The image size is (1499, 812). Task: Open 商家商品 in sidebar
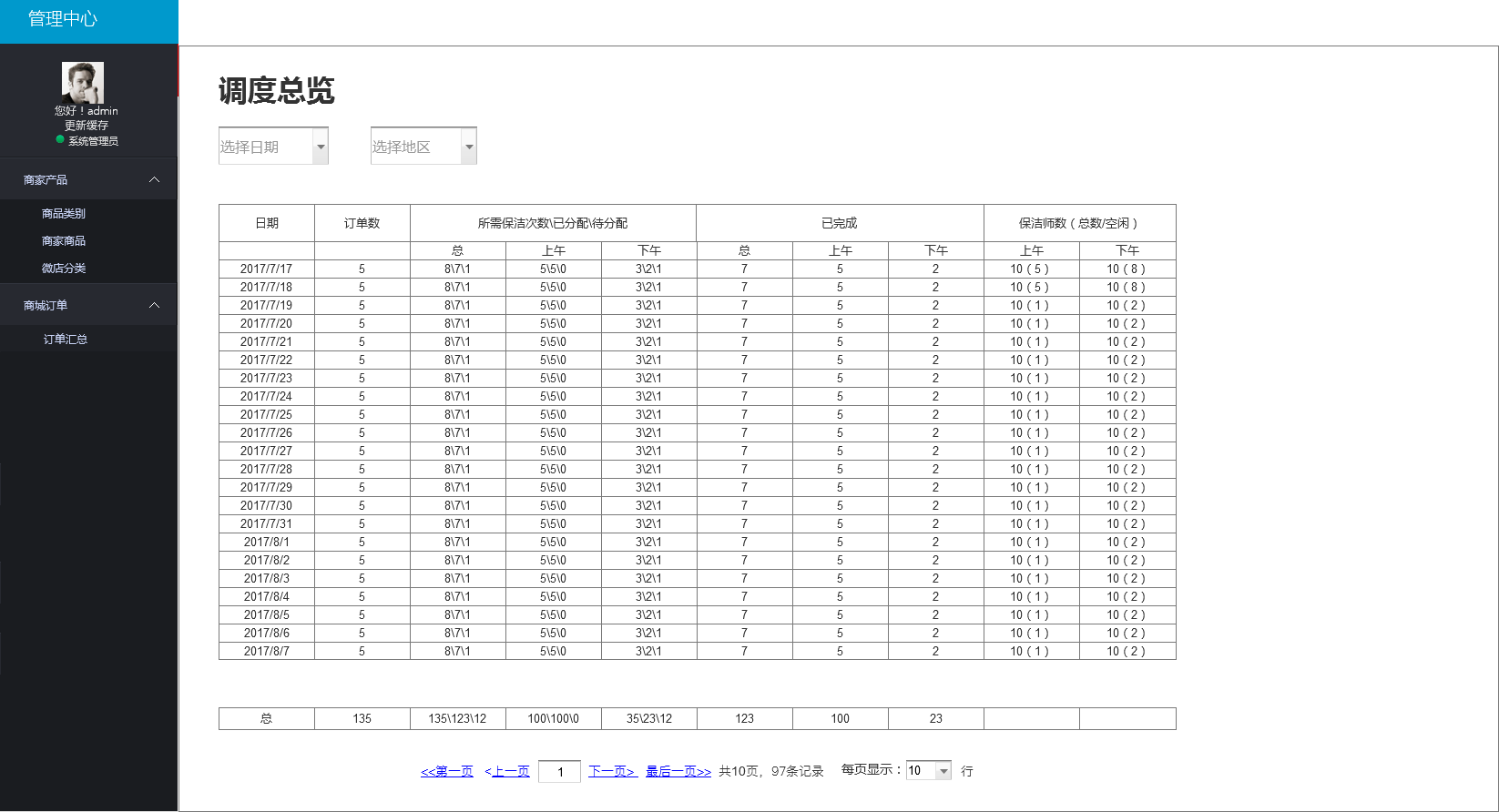64,241
